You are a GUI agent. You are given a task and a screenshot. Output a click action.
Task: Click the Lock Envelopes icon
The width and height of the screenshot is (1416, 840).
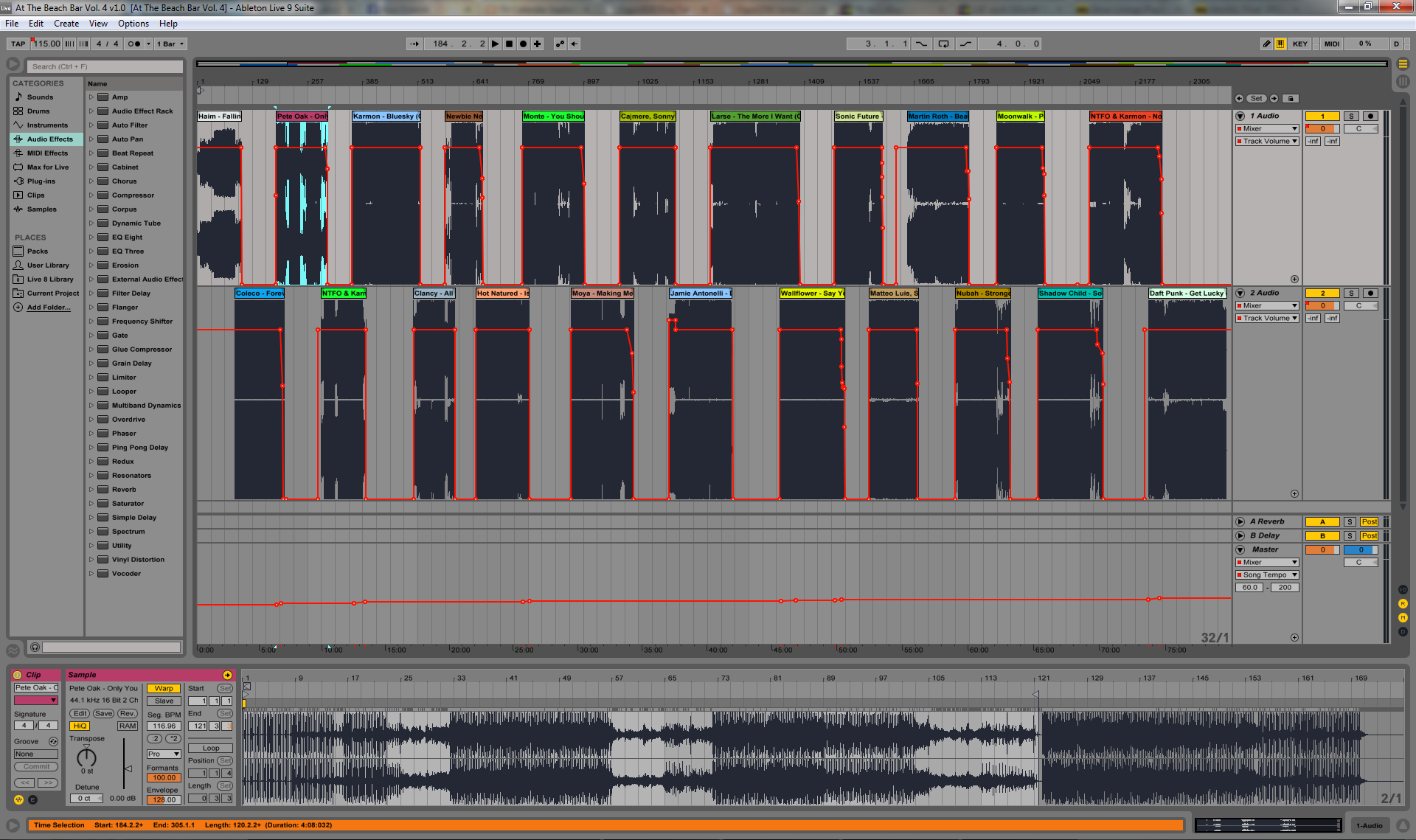click(x=1290, y=99)
